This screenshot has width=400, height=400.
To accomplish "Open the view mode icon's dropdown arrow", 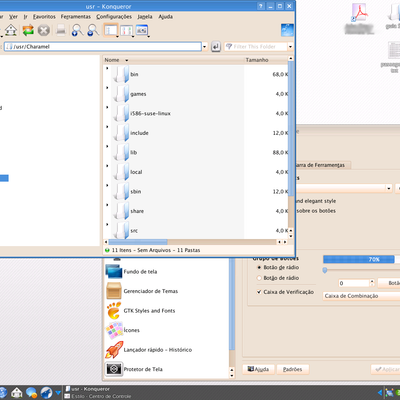I will pos(117,36).
